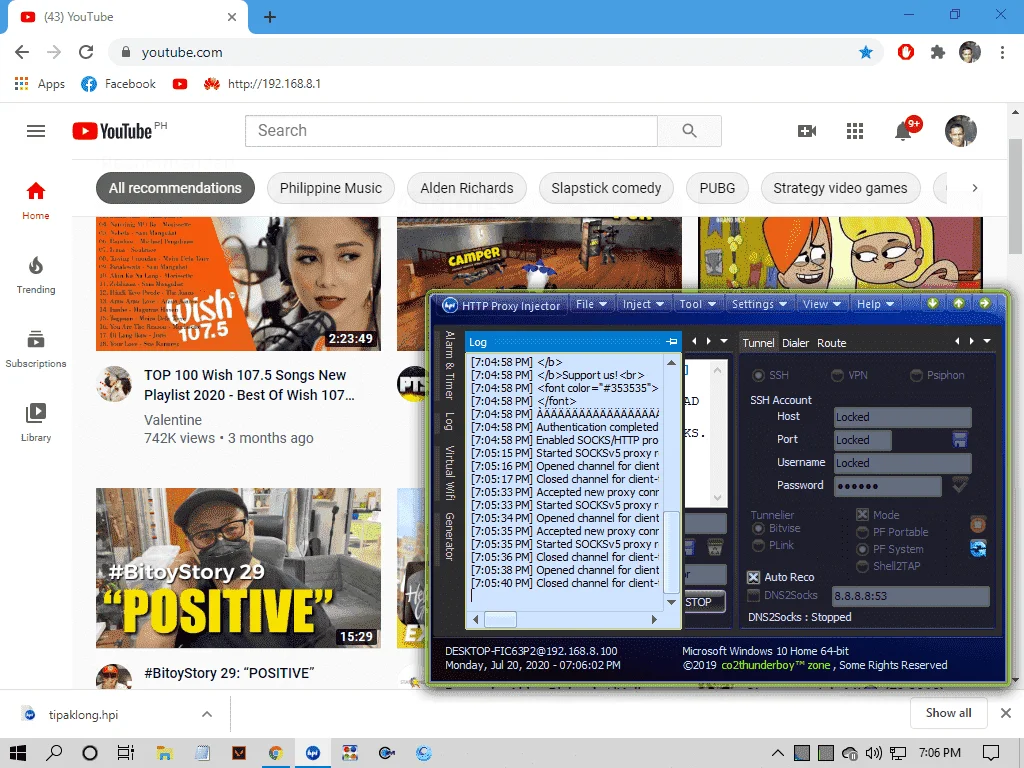Switch to the Route tab

pyautogui.click(x=831, y=343)
